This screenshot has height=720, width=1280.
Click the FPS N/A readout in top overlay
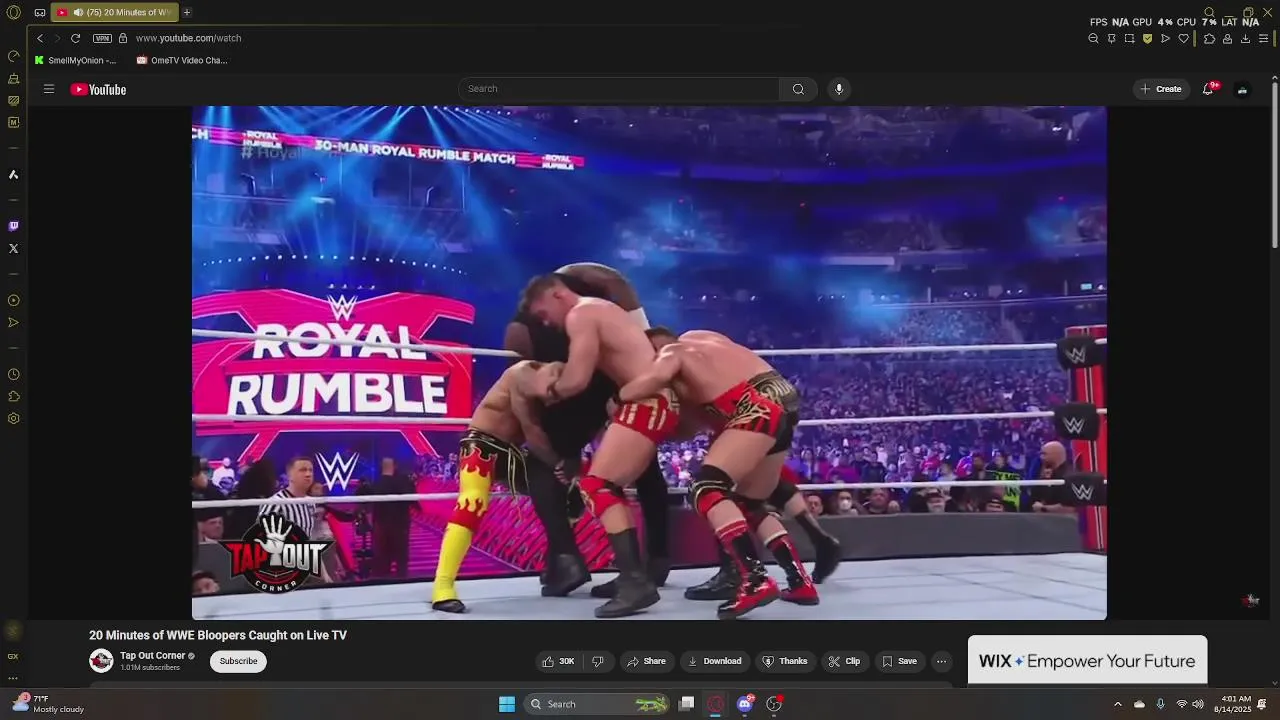tap(1109, 22)
